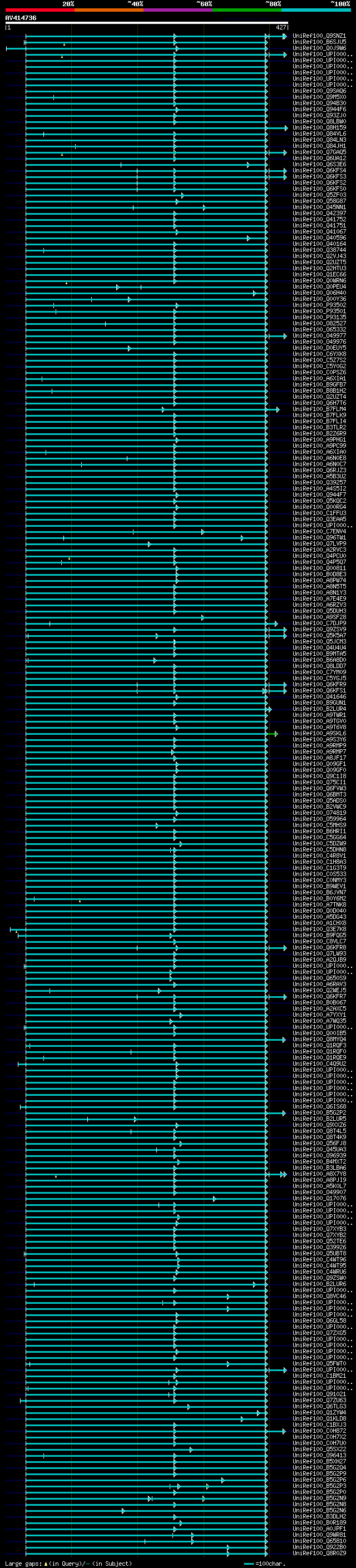Select the UniRef100_Q9WR81 label
The image size is (356, 1568).
pyautogui.click(x=319, y=1535)
